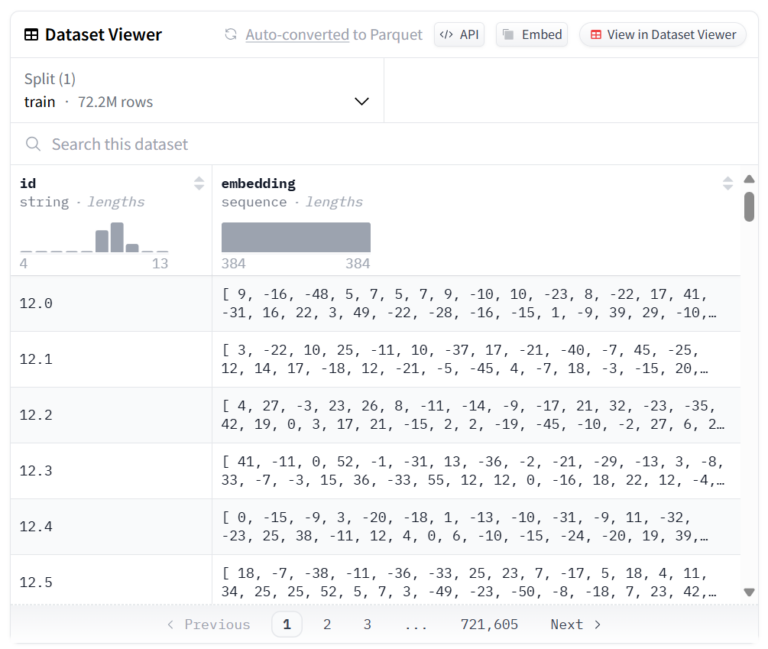Click the Dataset Viewer table icon

[32, 35]
